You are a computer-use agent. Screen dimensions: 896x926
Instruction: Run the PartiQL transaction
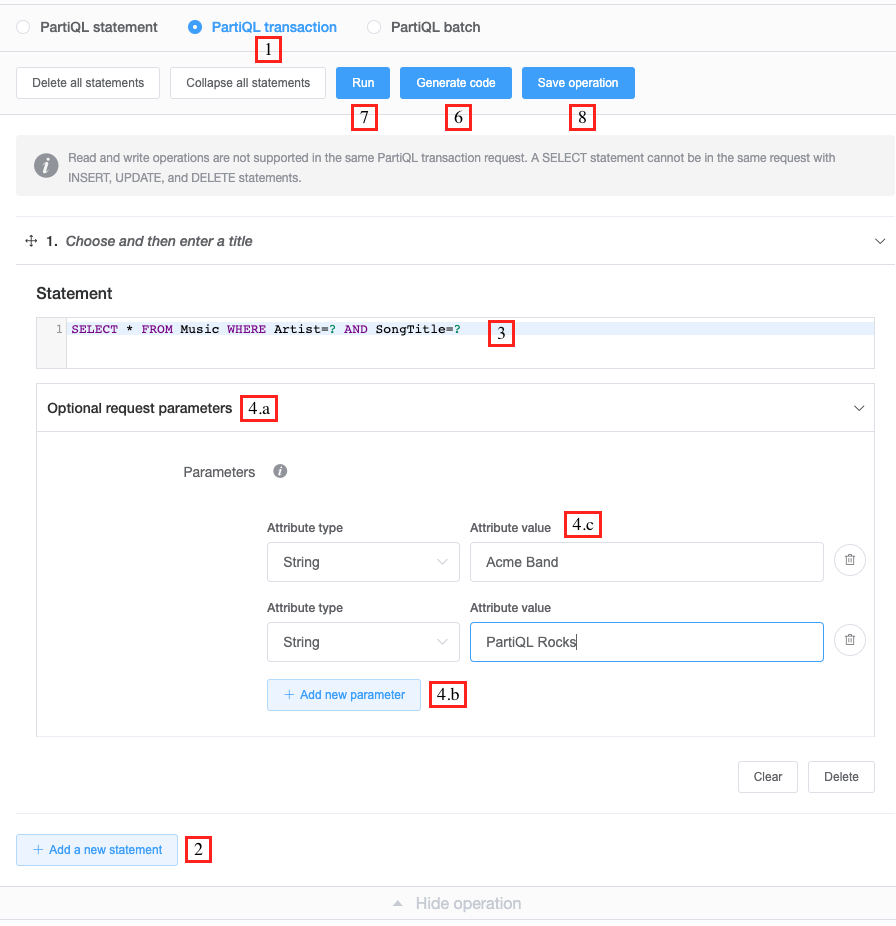click(x=363, y=83)
